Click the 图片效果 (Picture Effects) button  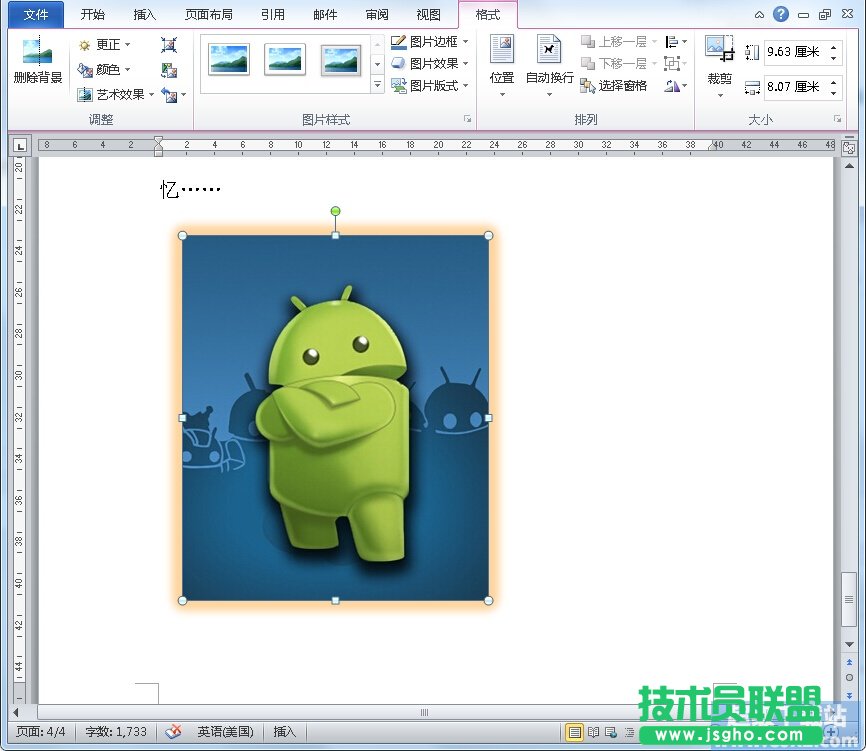[x=430, y=64]
